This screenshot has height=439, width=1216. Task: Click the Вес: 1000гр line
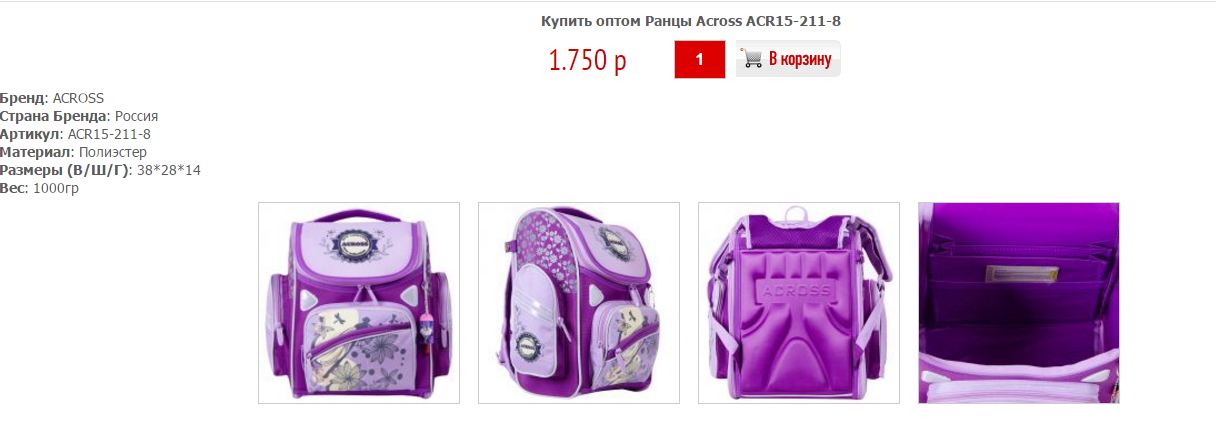[39, 188]
